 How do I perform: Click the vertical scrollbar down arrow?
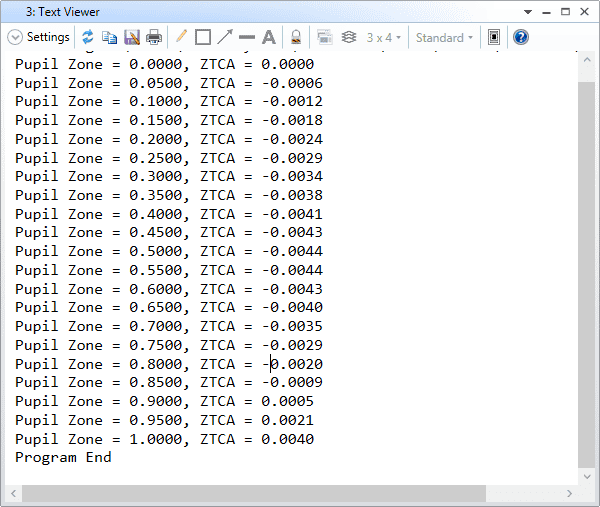point(587,476)
